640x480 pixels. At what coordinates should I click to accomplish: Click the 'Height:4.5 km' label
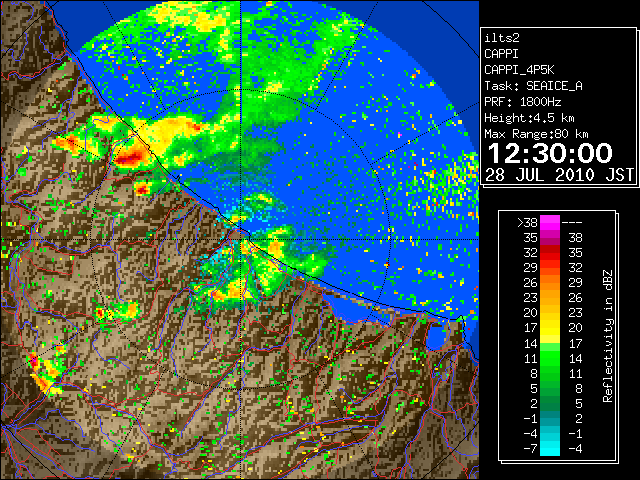click(529, 118)
